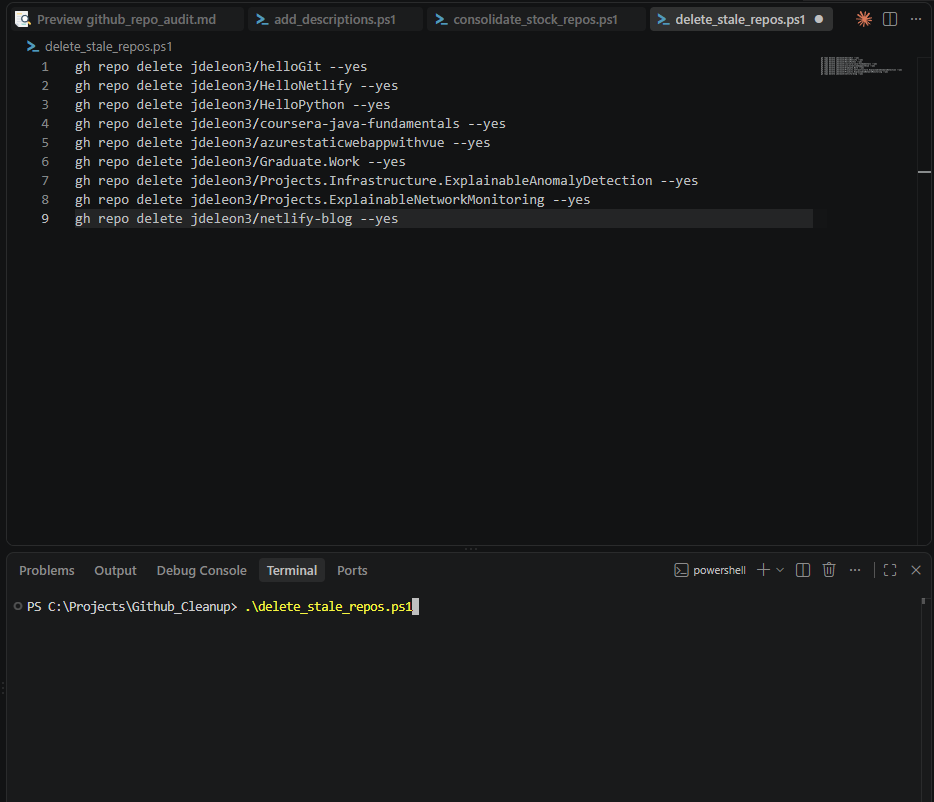The height and width of the screenshot is (802, 934).
Task: Split the terminal pane
Action: click(x=803, y=570)
